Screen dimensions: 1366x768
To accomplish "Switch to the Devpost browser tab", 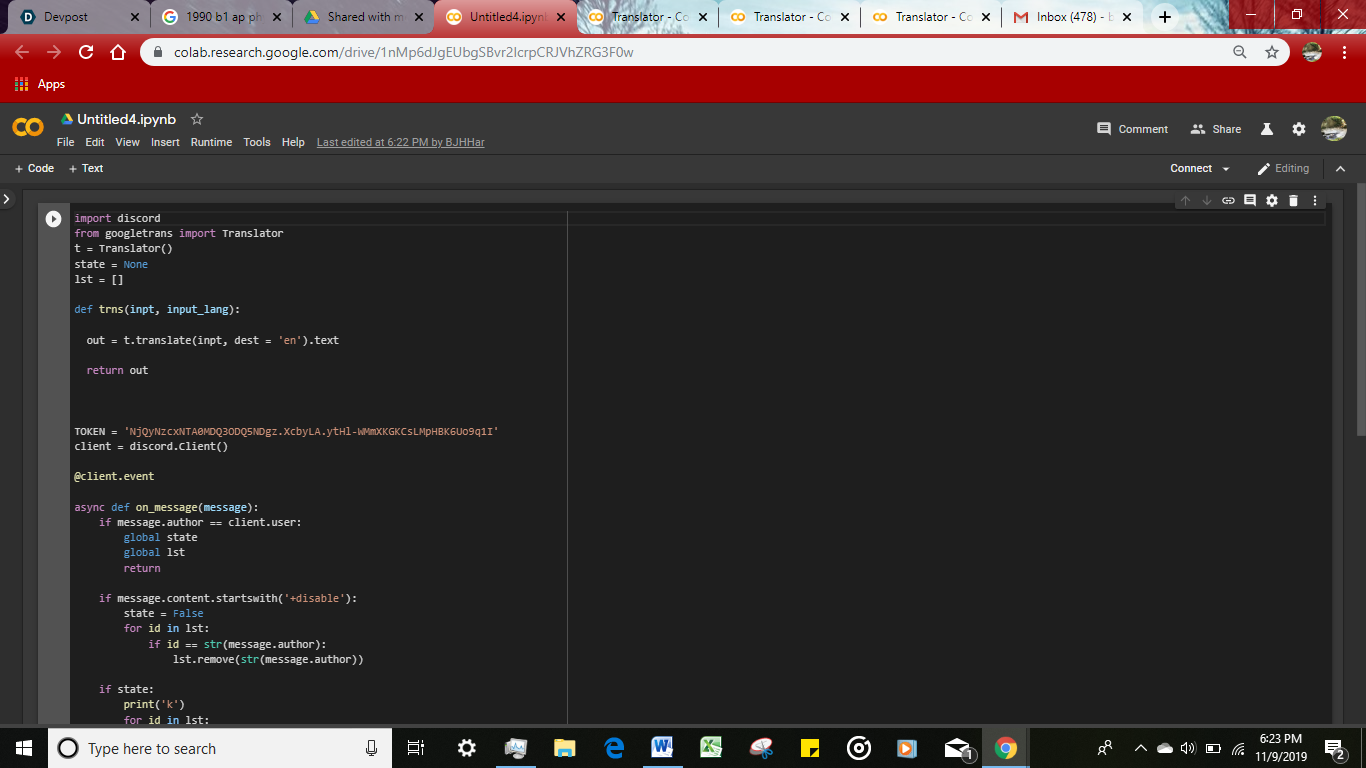I will (78, 17).
